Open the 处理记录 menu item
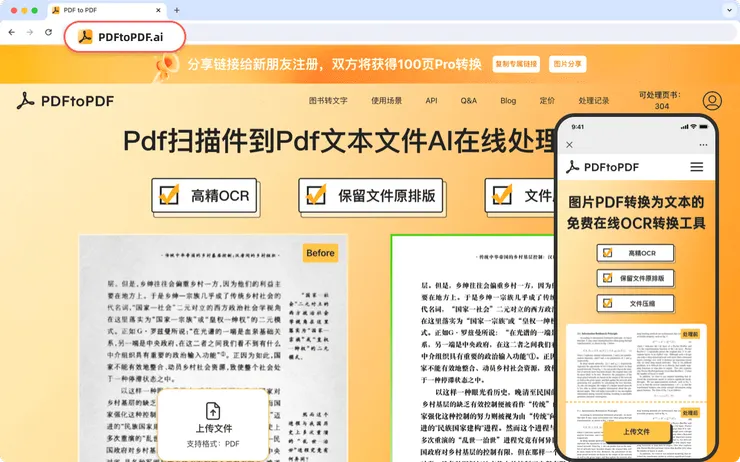This screenshot has width=740, height=462. click(593, 101)
